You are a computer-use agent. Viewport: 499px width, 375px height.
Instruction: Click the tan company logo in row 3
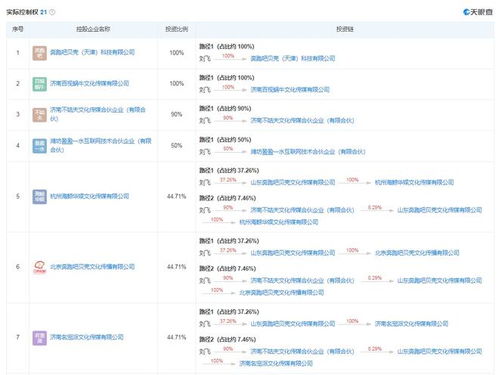tap(39, 115)
